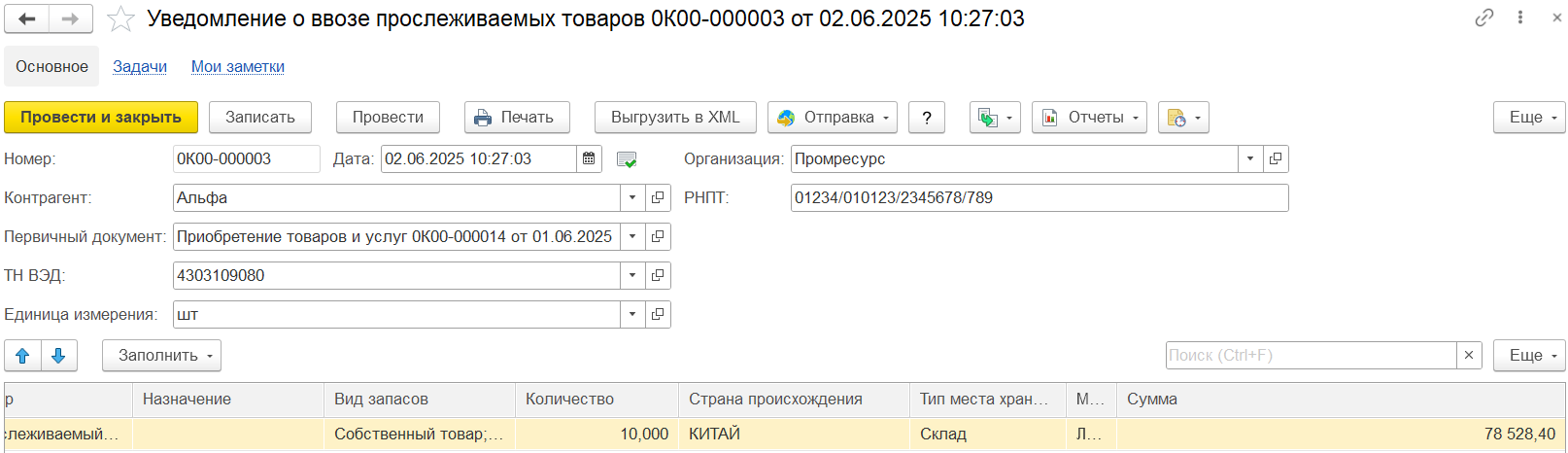The height and width of the screenshot is (453, 1568).
Task: Expand the Организация dropdown list
Action: point(1250,158)
